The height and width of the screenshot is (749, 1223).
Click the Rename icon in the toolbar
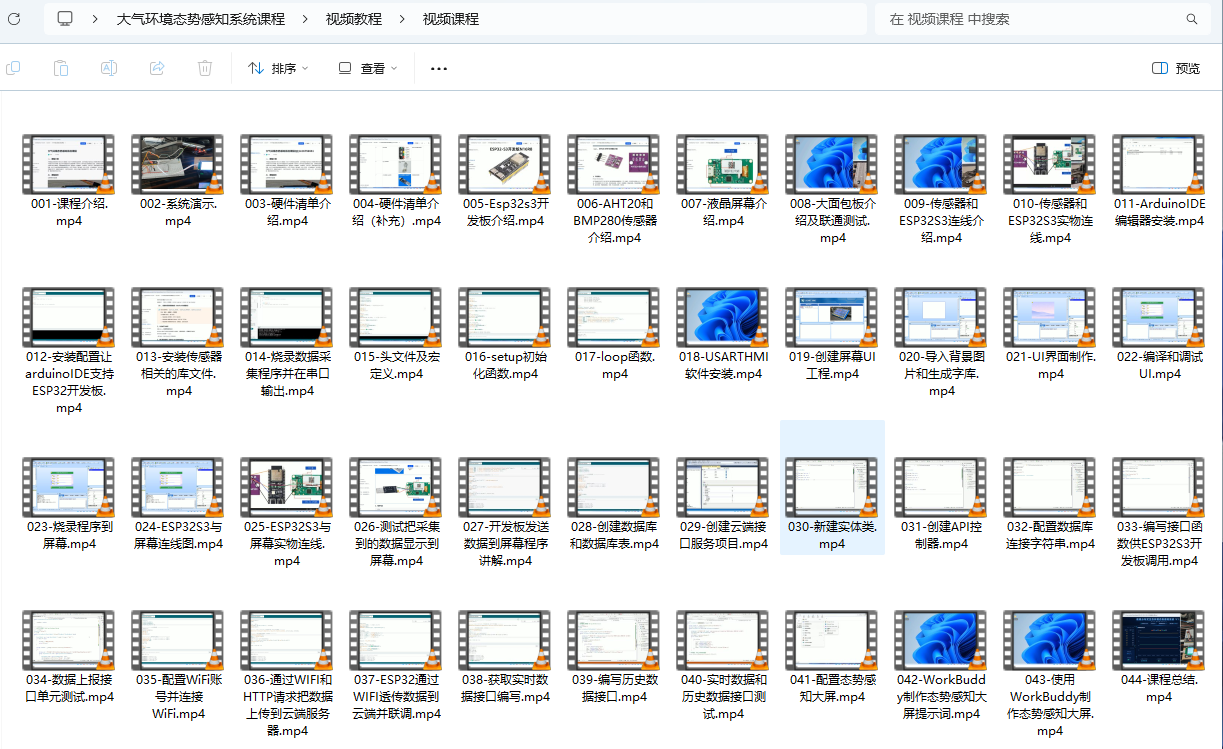109,68
